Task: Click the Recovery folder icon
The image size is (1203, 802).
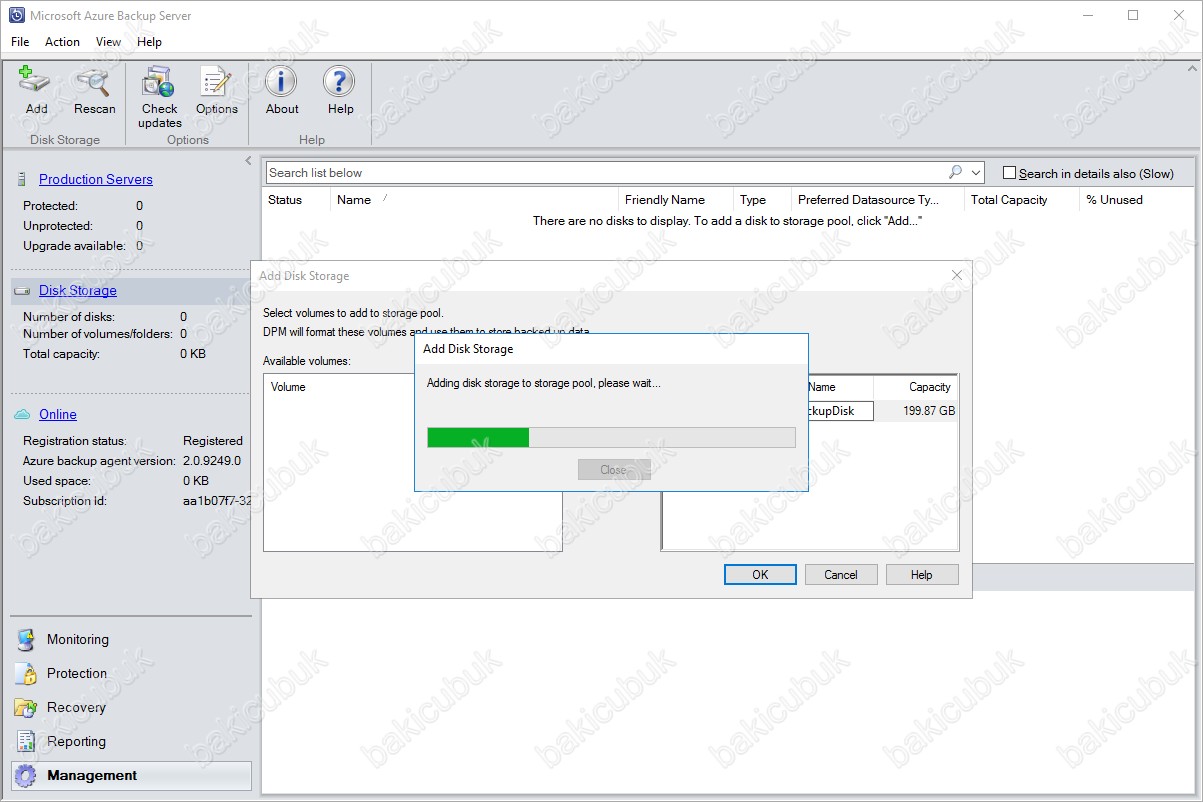Action: coord(25,708)
